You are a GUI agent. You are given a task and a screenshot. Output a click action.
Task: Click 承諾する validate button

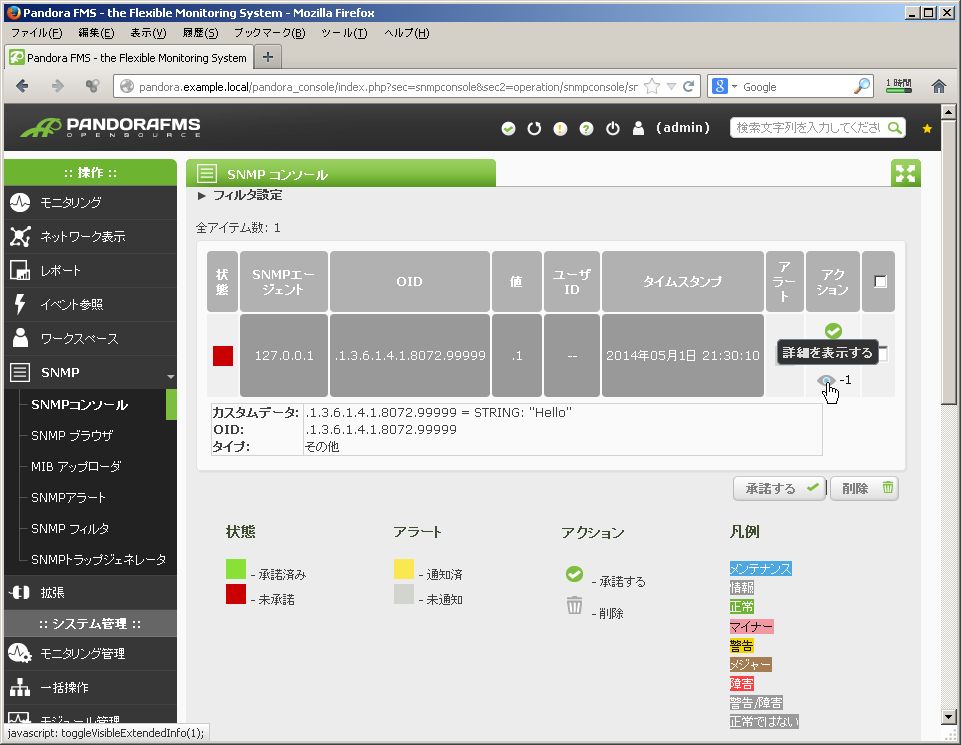780,488
